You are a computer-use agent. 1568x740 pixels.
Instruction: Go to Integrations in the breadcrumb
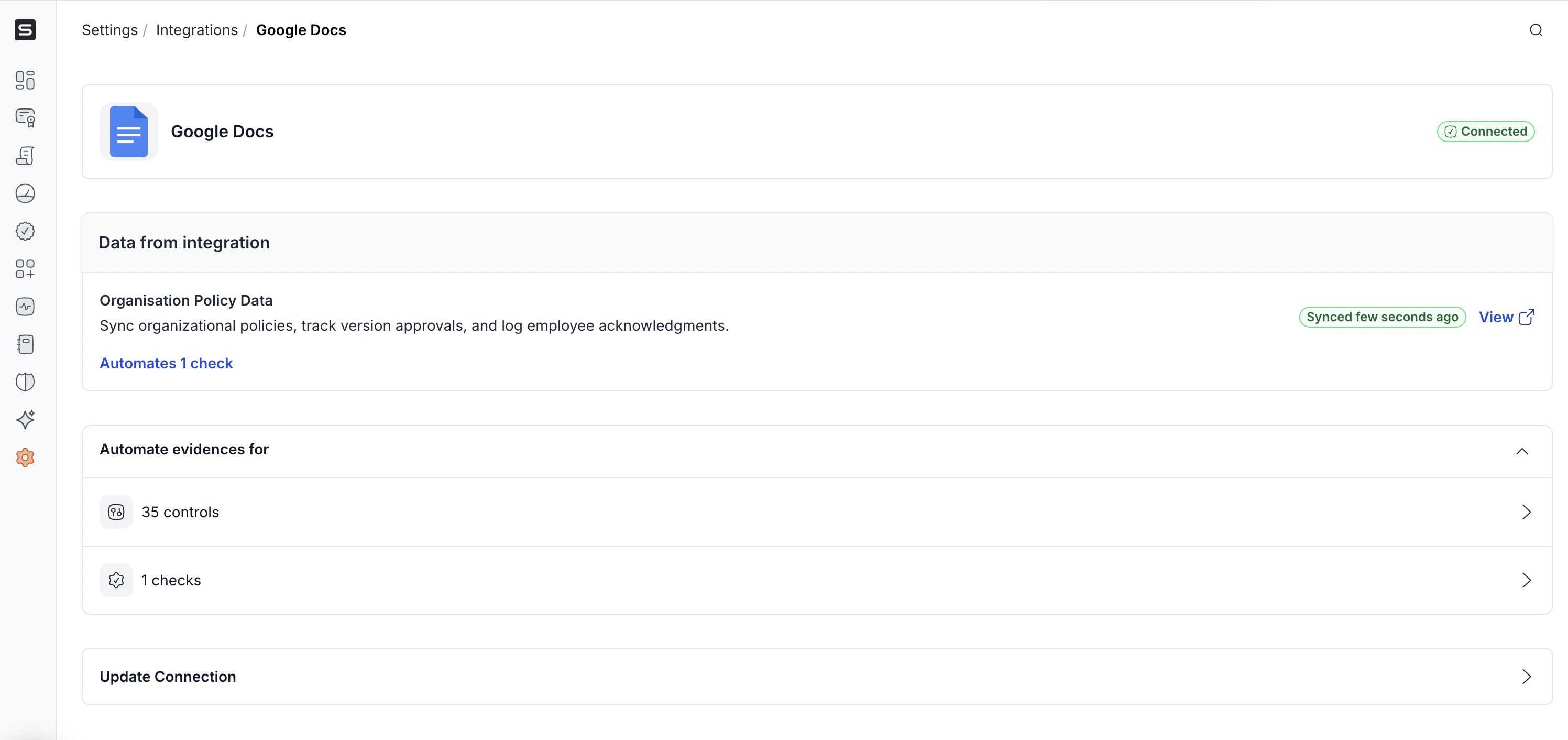point(196,30)
